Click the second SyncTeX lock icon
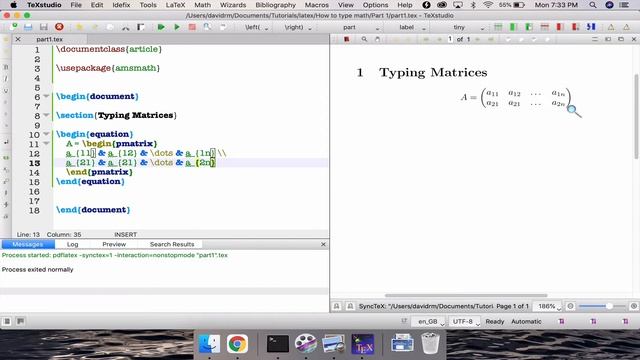This screenshot has width=640, height=360. click(350, 306)
